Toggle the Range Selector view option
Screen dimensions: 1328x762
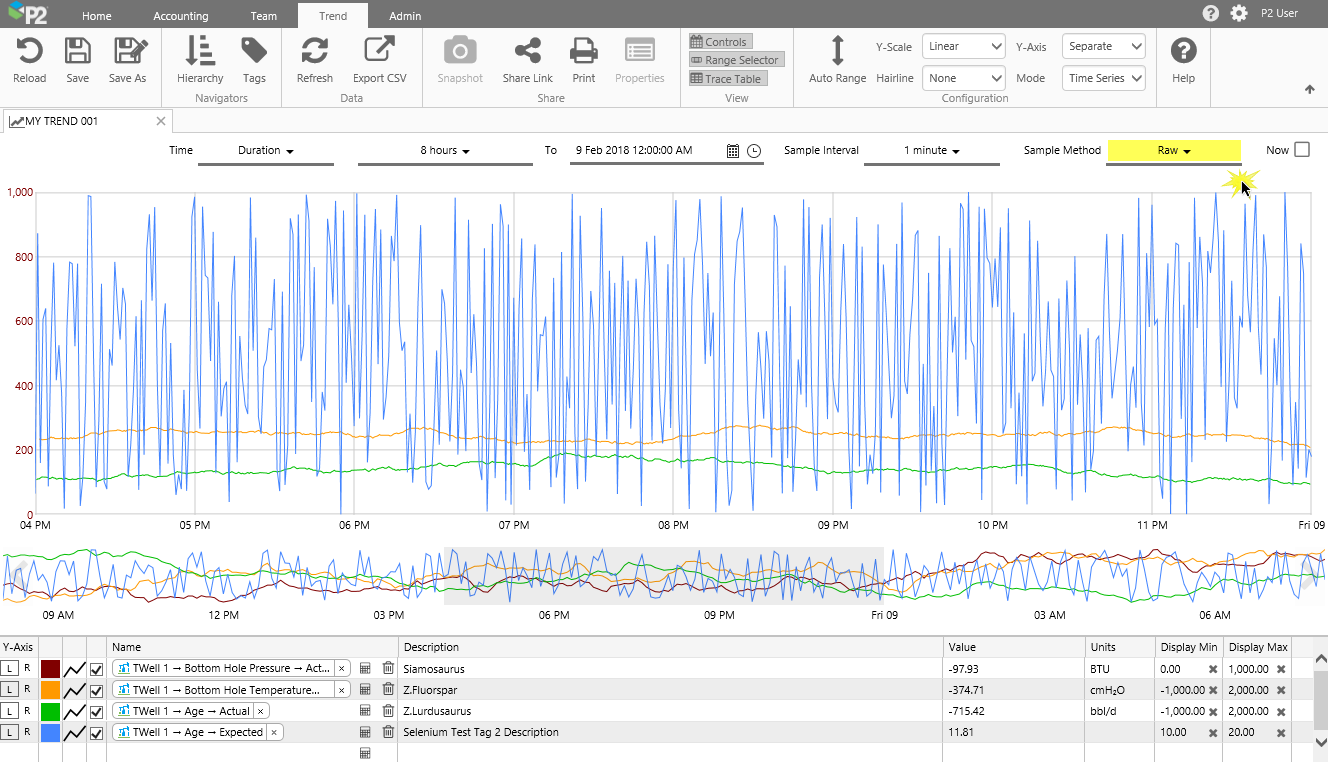(734, 60)
